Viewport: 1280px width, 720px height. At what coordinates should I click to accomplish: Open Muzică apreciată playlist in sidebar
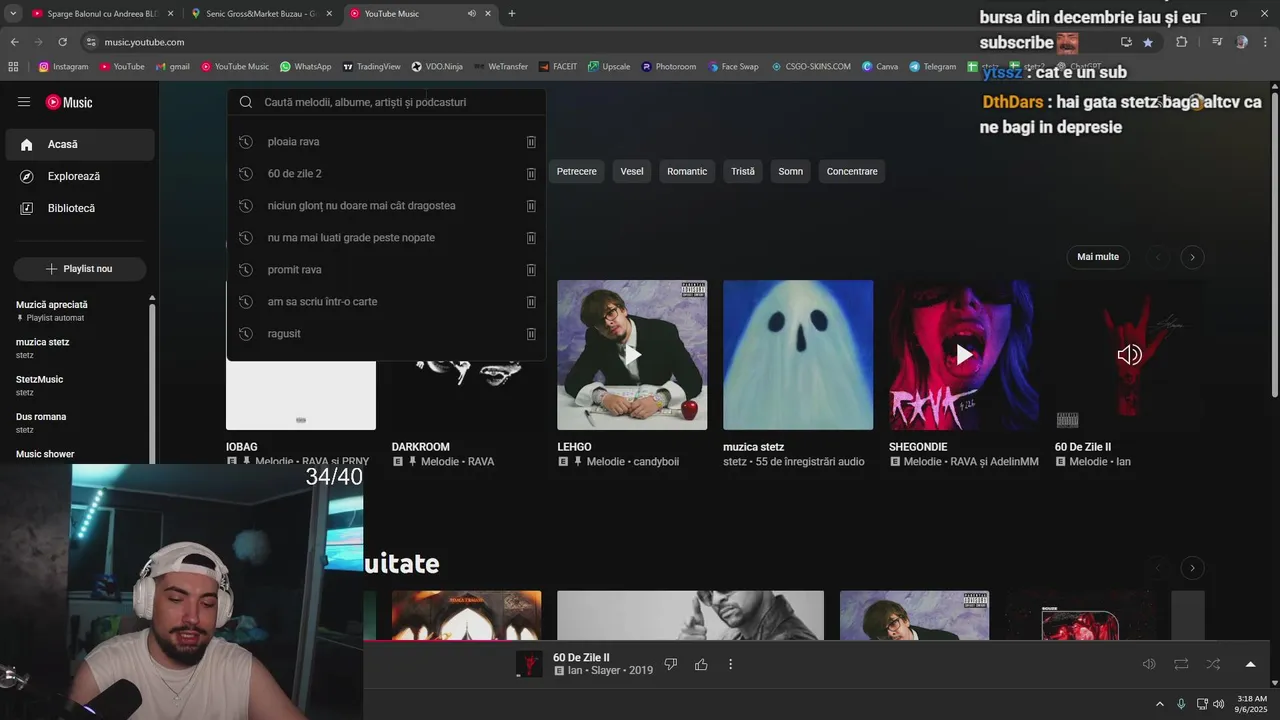(x=80, y=310)
